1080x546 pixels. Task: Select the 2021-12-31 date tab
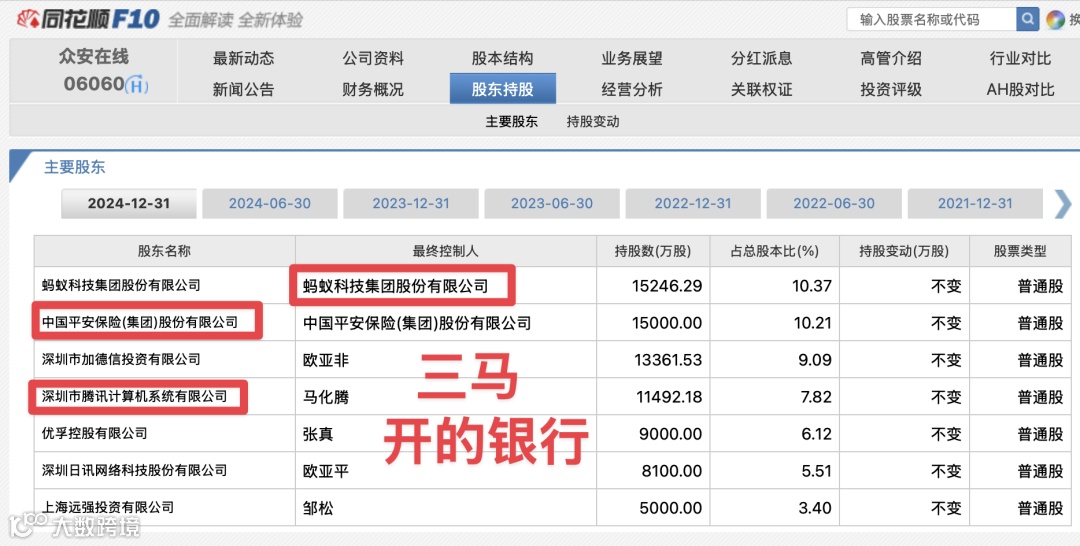975,204
